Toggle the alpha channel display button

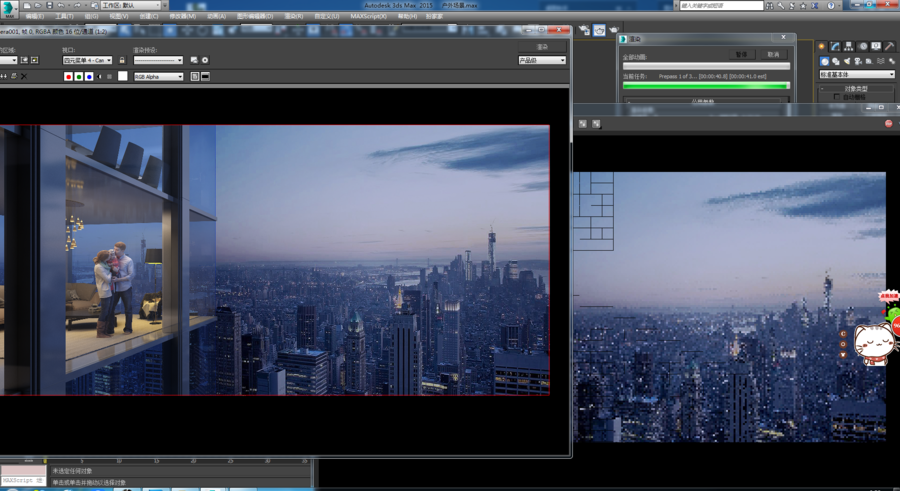[99, 76]
